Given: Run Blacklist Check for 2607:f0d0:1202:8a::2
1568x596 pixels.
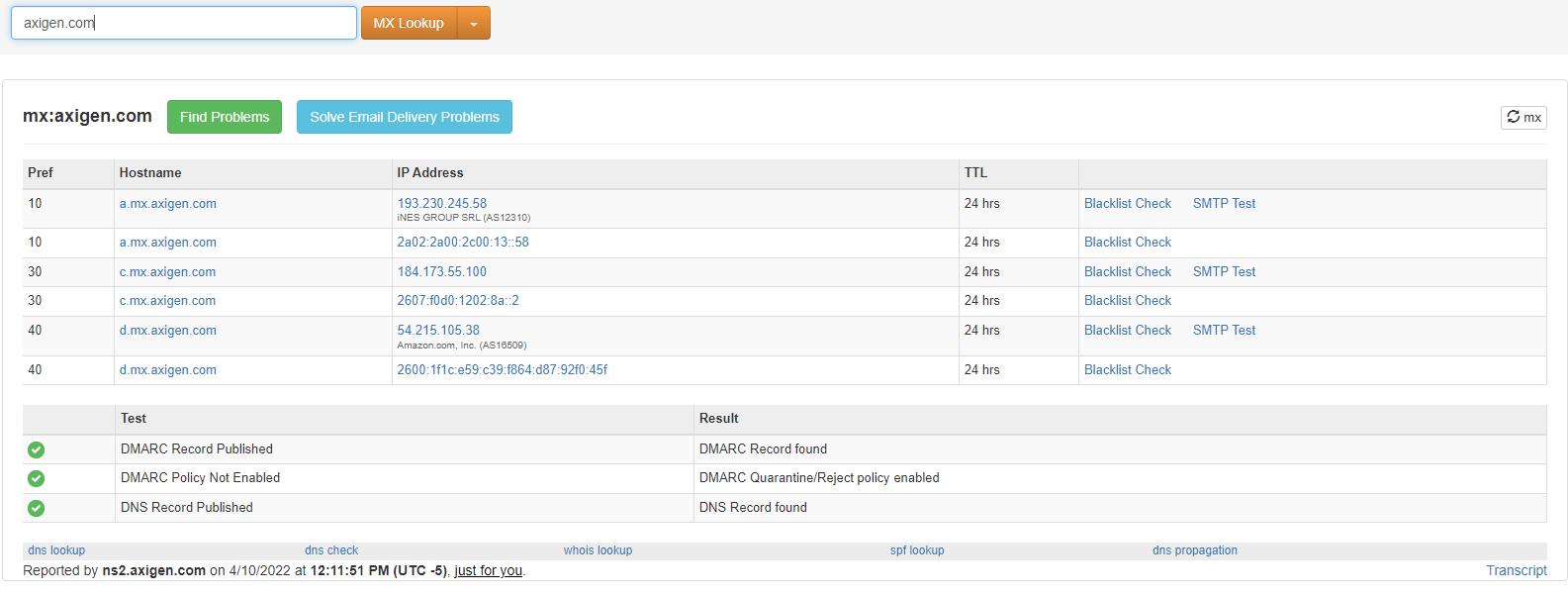Looking at the screenshot, I should 1128,300.
